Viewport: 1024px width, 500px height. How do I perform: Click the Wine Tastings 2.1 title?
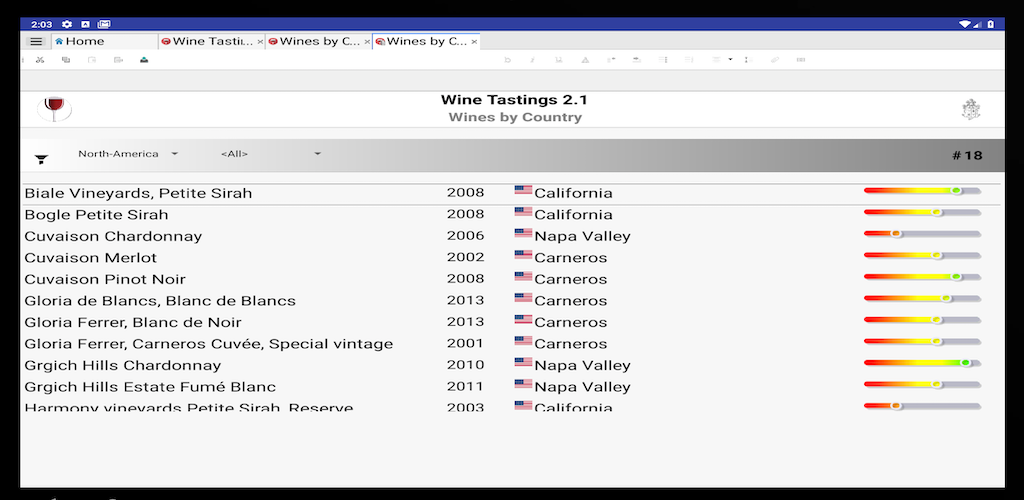[x=515, y=100]
